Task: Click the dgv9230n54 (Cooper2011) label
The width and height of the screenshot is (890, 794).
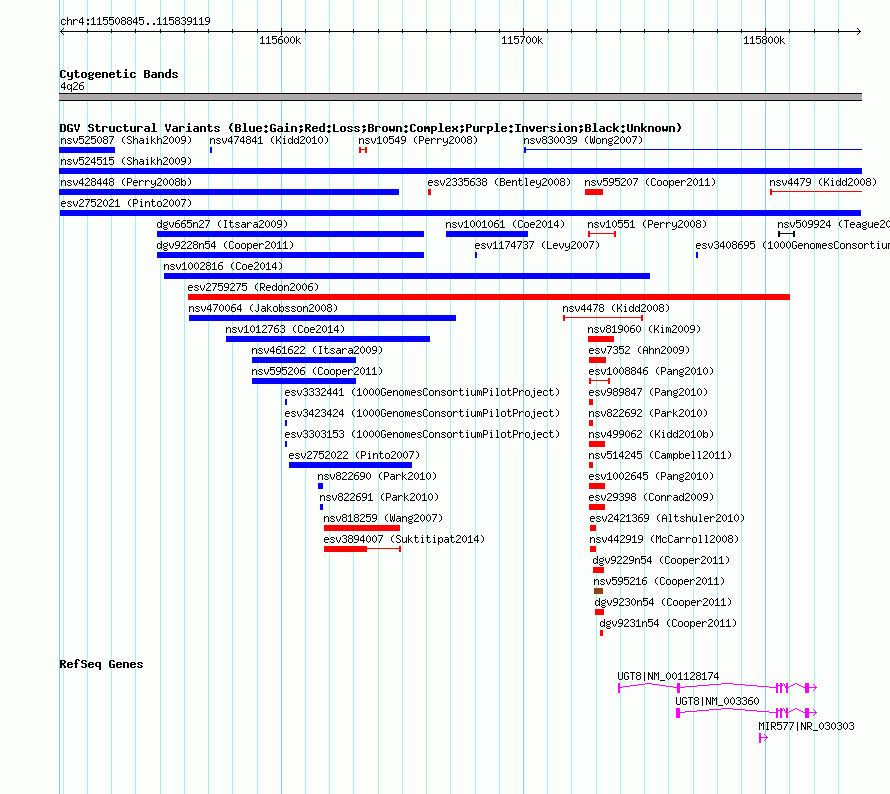Action: coord(664,602)
